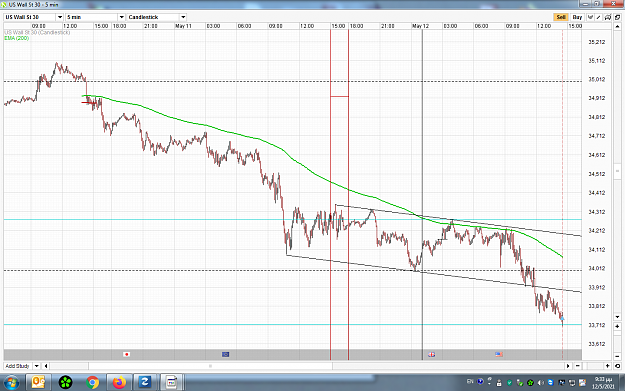Click the reset zoom icon in bottom-right corner
This screenshot has height=391, width=625.
pos(617,366)
